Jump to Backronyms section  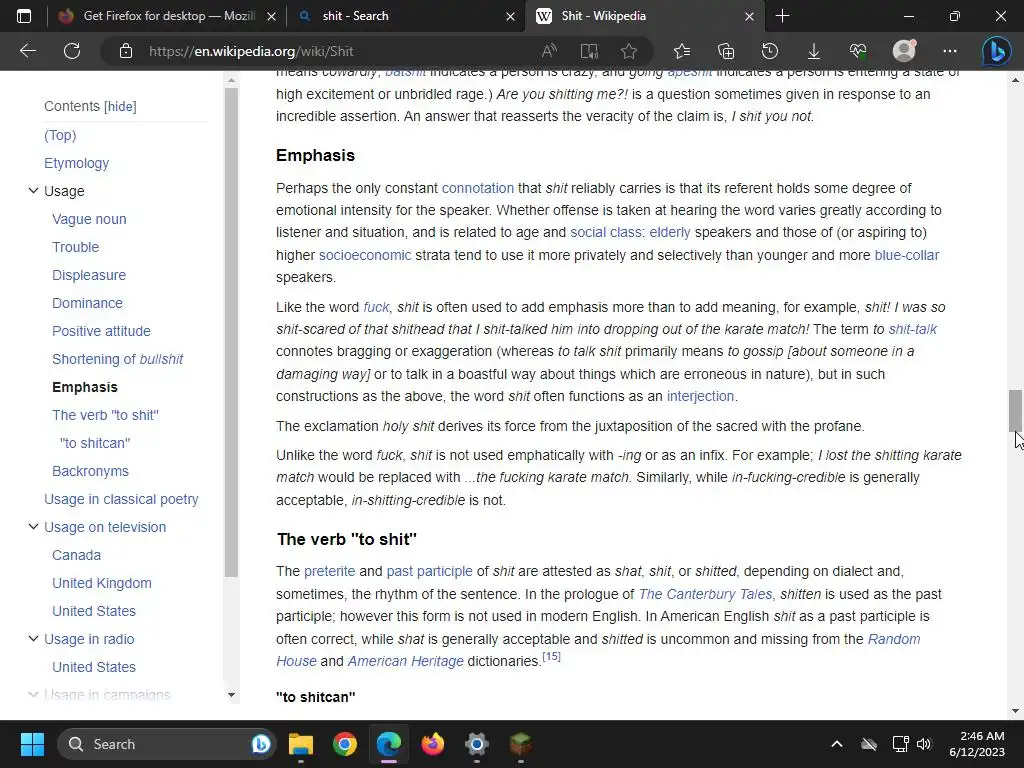click(90, 472)
